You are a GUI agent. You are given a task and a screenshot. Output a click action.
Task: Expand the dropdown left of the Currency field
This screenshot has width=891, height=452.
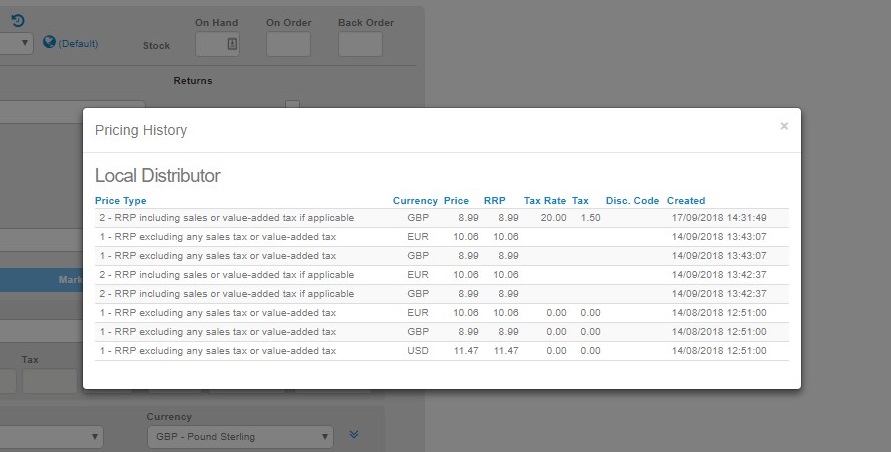coord(50,437)
